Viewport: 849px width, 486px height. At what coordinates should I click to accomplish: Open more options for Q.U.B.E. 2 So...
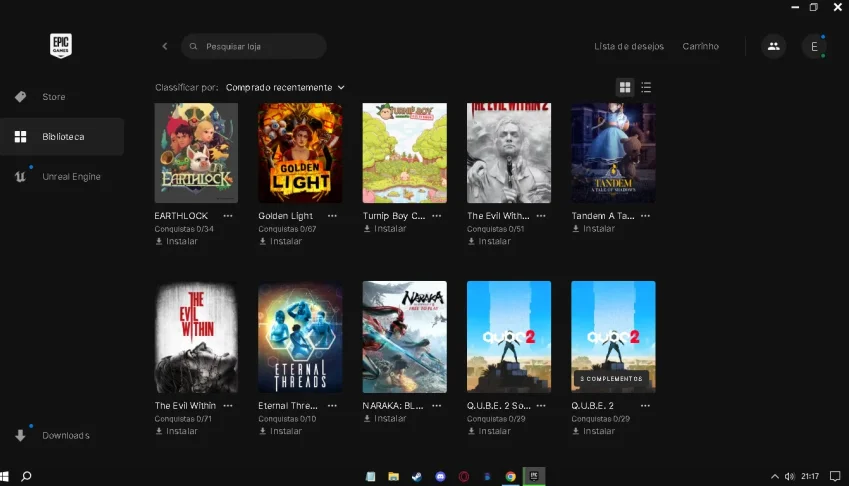(541, 406)
